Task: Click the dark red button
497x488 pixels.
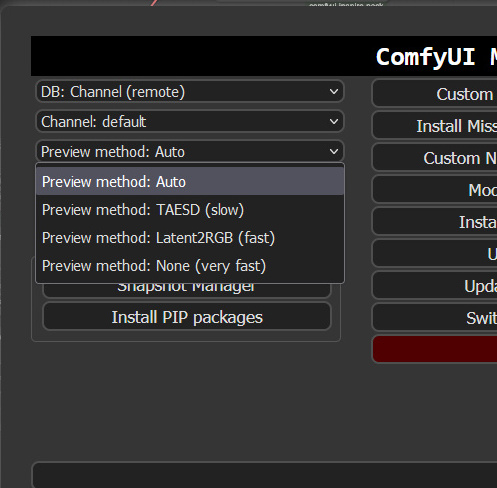Action: tap(434, 349)
